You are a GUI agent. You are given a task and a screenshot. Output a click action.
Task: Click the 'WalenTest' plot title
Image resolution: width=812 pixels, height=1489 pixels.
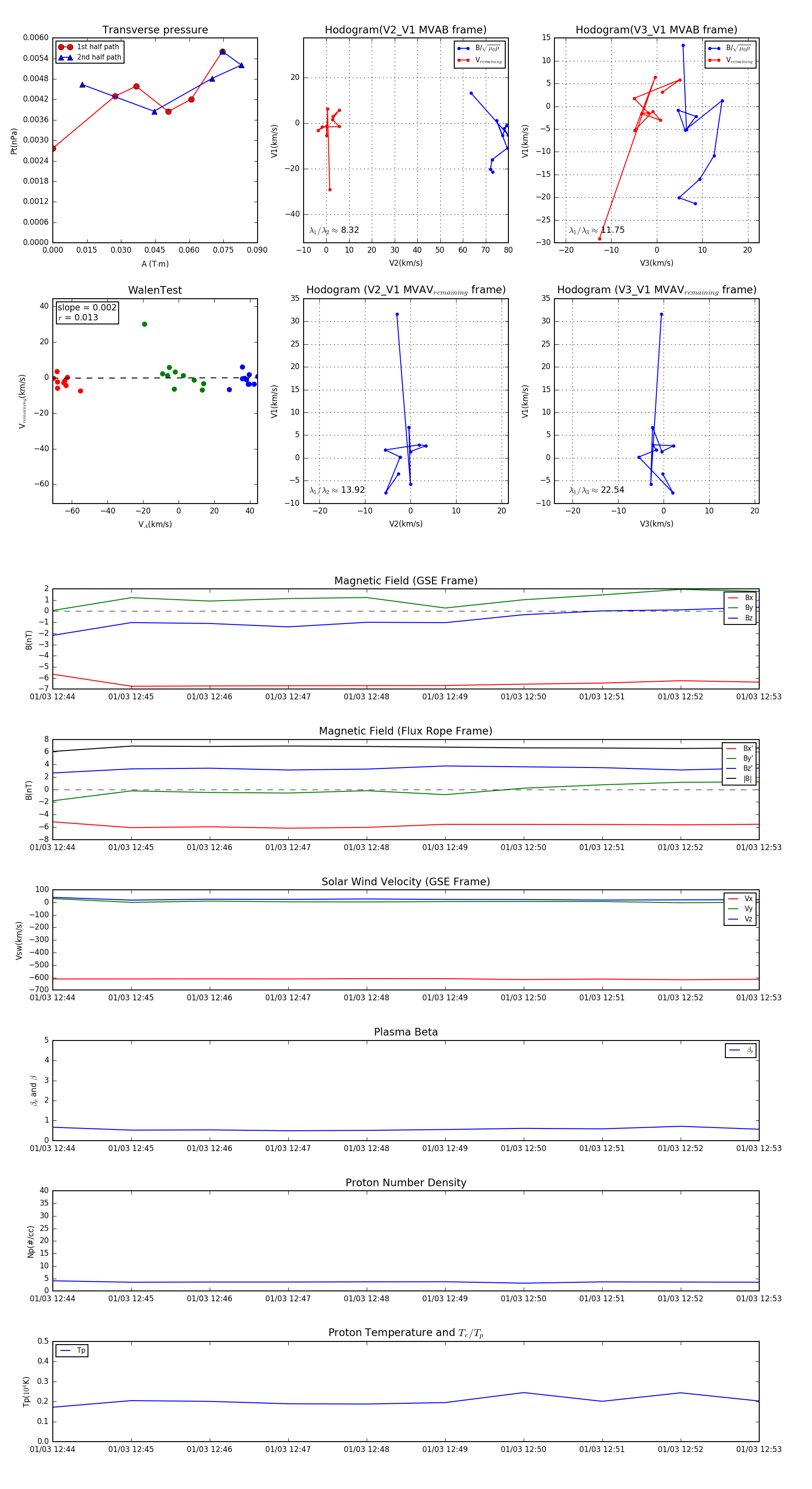coord(155,290)
